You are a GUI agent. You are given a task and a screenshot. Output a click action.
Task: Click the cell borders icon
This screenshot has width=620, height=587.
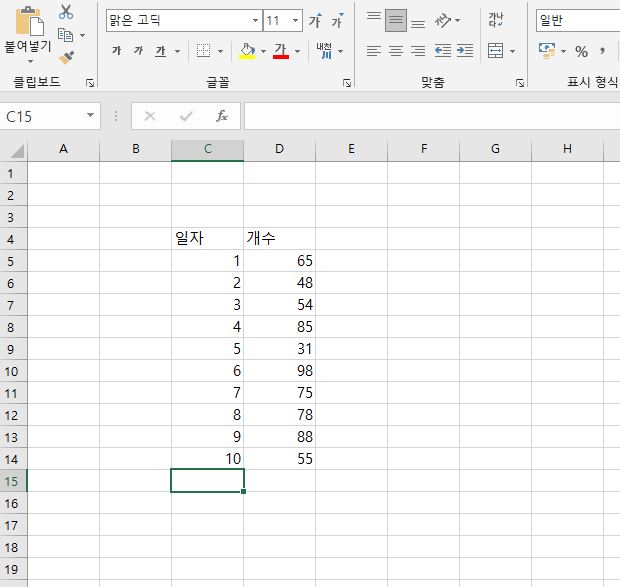(203, 51)
